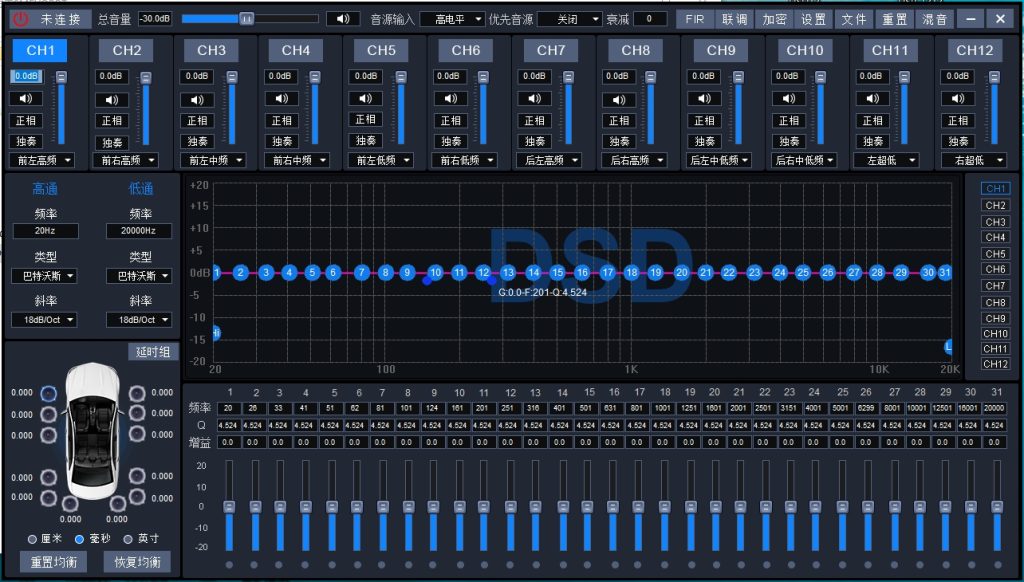Image resolution: width=1024 pixels, height=582 pixels.
Task: Click the 延时组 delay group button
Action: [153, 352]
